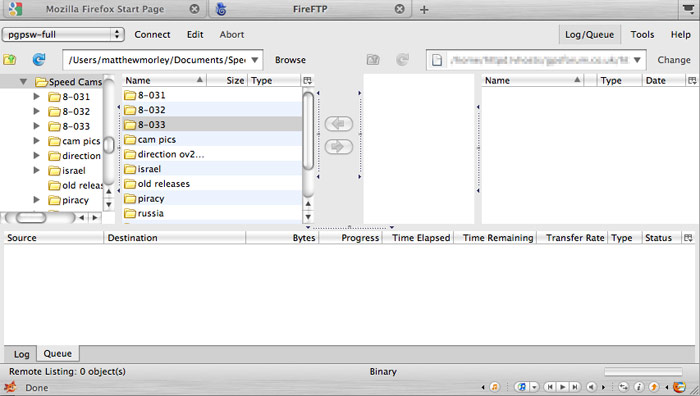Refresh the local directory listing

(x=39, y=59)
